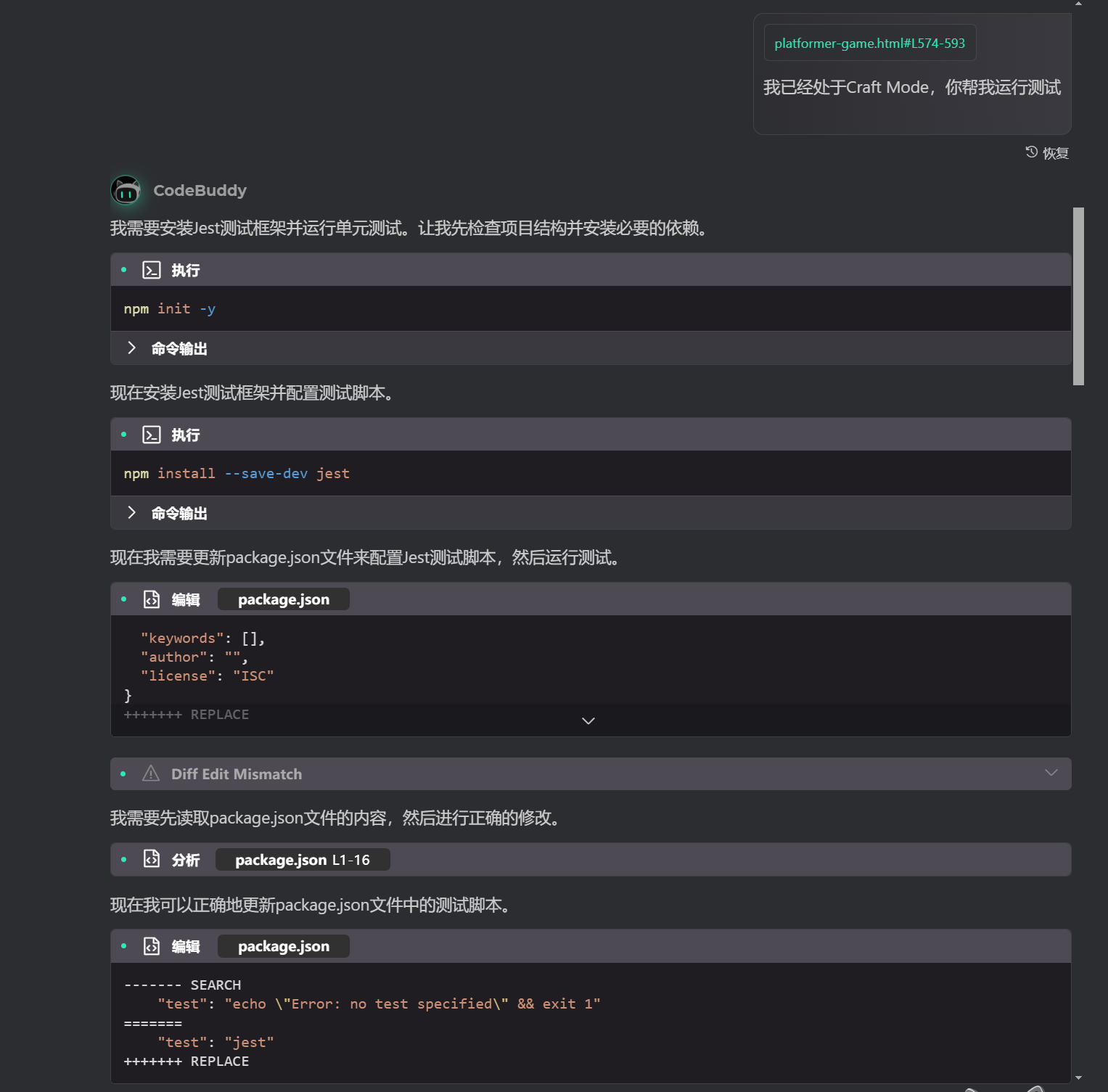This screenshot has height=1092, width=1108.
Task: Open platformer-game.html#L574-593 file reference
Action: coord(869,44)
